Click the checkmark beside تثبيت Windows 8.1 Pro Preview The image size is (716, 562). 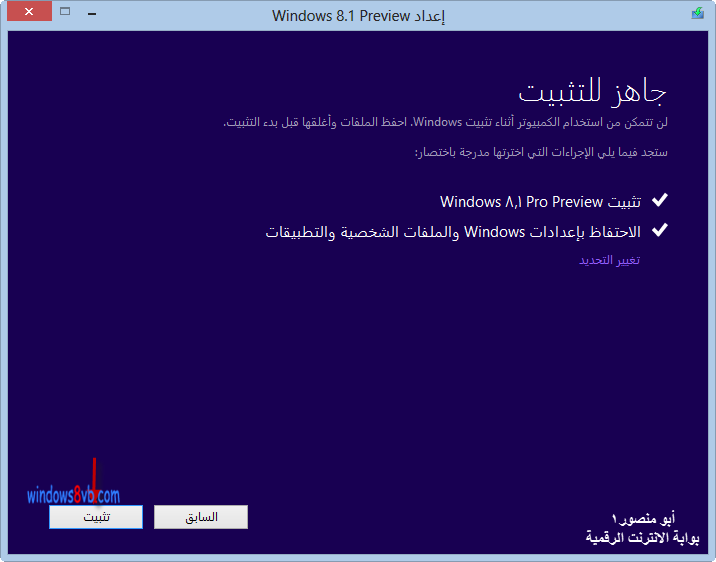tap(660, 200)
